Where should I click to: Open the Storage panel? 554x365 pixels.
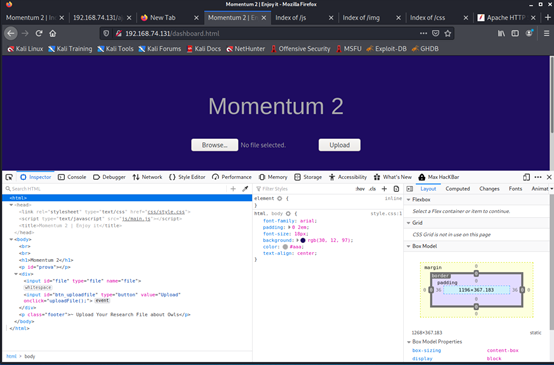click(308, 177)
